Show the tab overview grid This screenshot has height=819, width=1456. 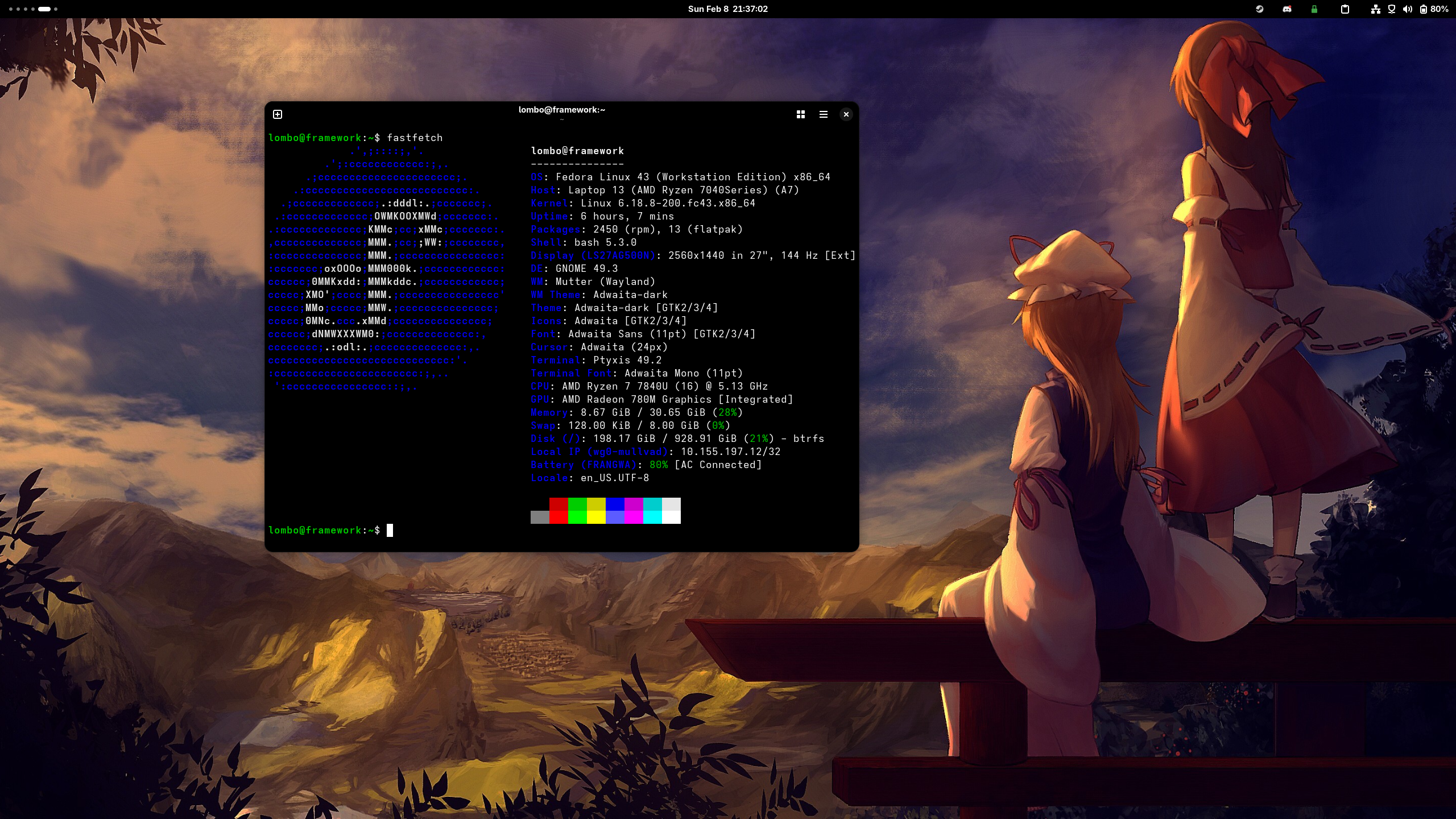(x=800, y=114)
